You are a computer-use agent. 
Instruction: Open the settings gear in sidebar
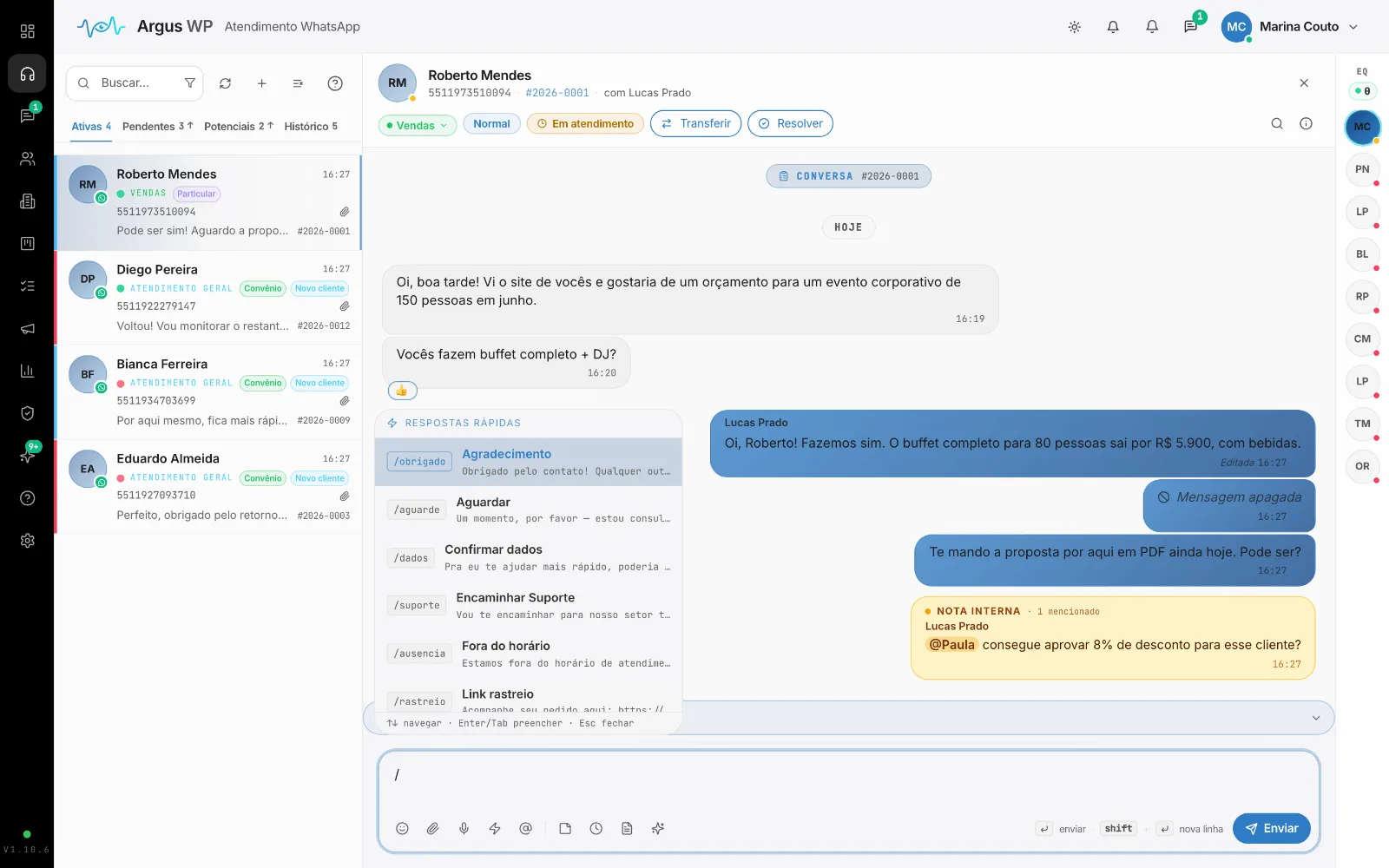[27, 541]
